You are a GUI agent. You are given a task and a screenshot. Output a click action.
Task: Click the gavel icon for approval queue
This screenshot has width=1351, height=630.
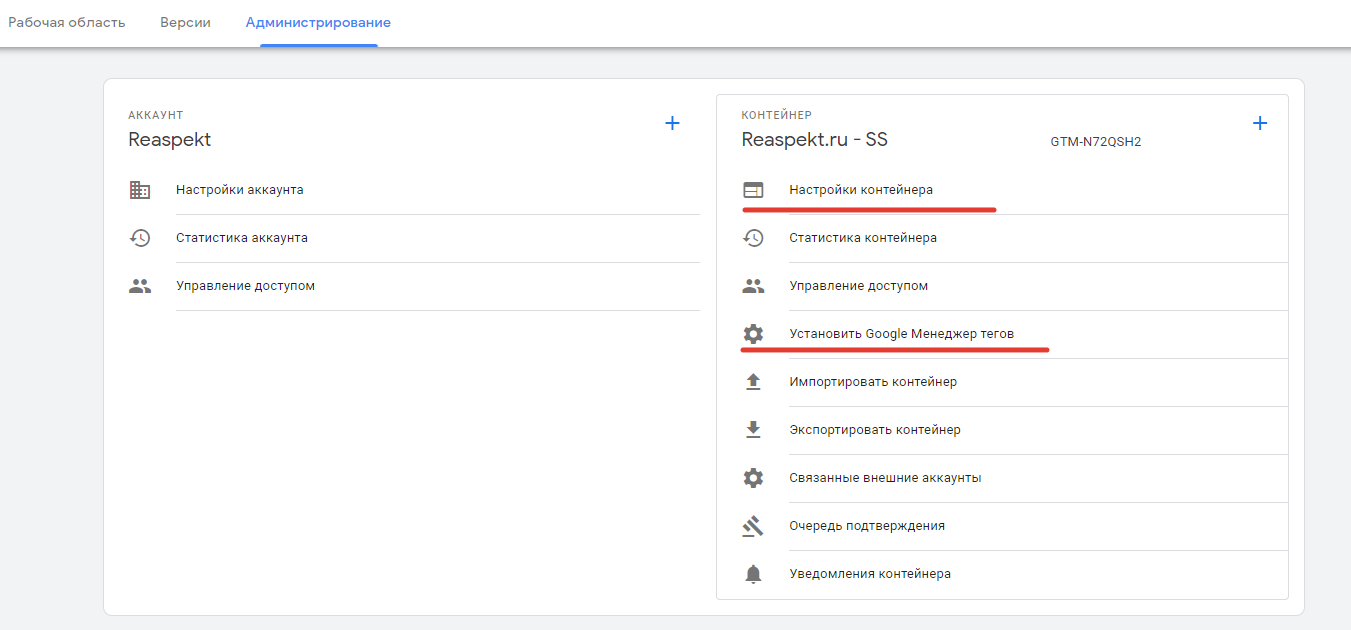[753, 526]
